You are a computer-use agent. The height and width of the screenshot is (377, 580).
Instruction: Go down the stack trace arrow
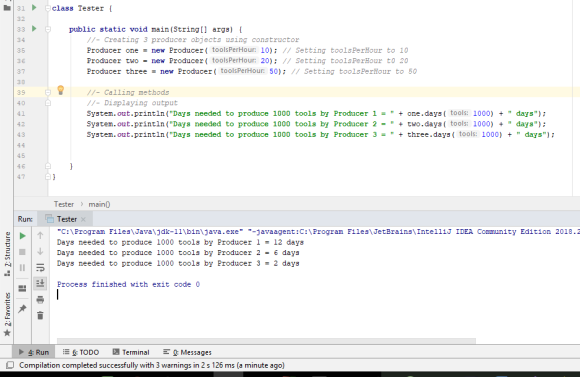(x=40, y=252)
